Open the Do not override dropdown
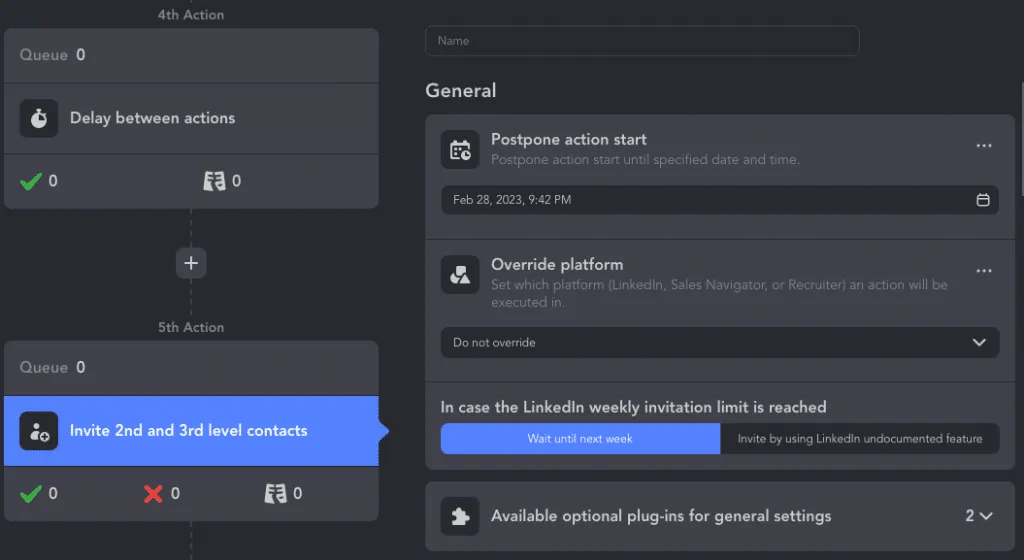Viewport: 1024px width, 560px height. (x=720, y=343)
